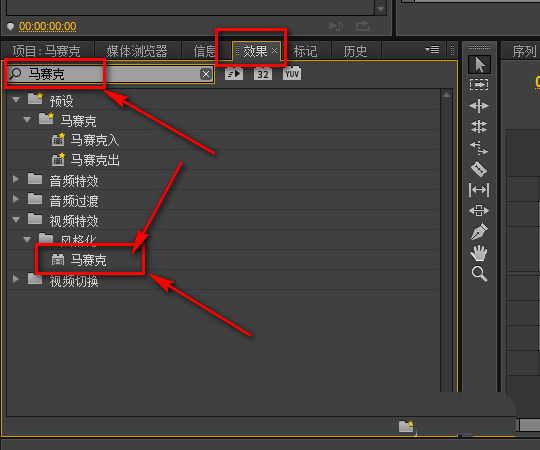The image size is (540, 450).
Task: Click the audio playback icon
Action: [x=336, y=25]
